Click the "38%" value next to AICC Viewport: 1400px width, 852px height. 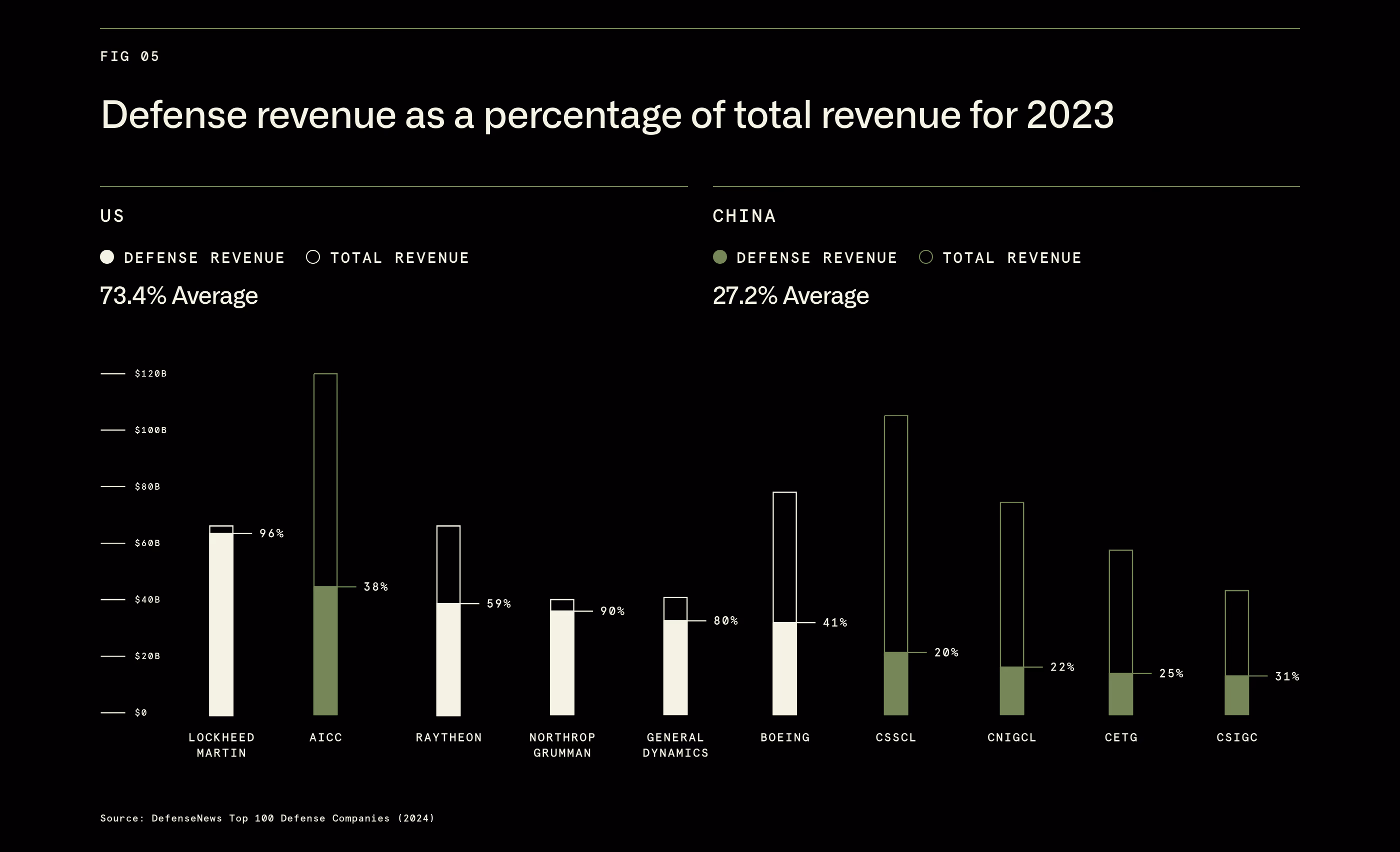tap(376, 587)
